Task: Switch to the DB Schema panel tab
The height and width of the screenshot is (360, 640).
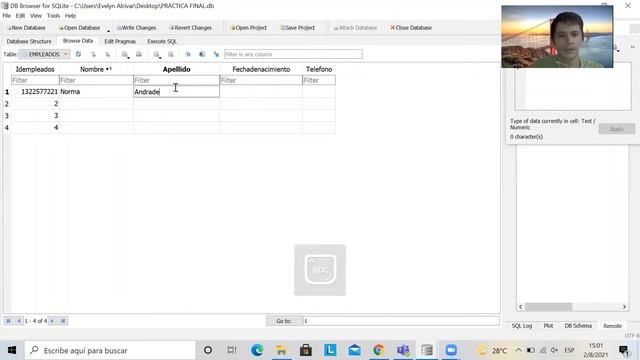Action: (578, 326)
